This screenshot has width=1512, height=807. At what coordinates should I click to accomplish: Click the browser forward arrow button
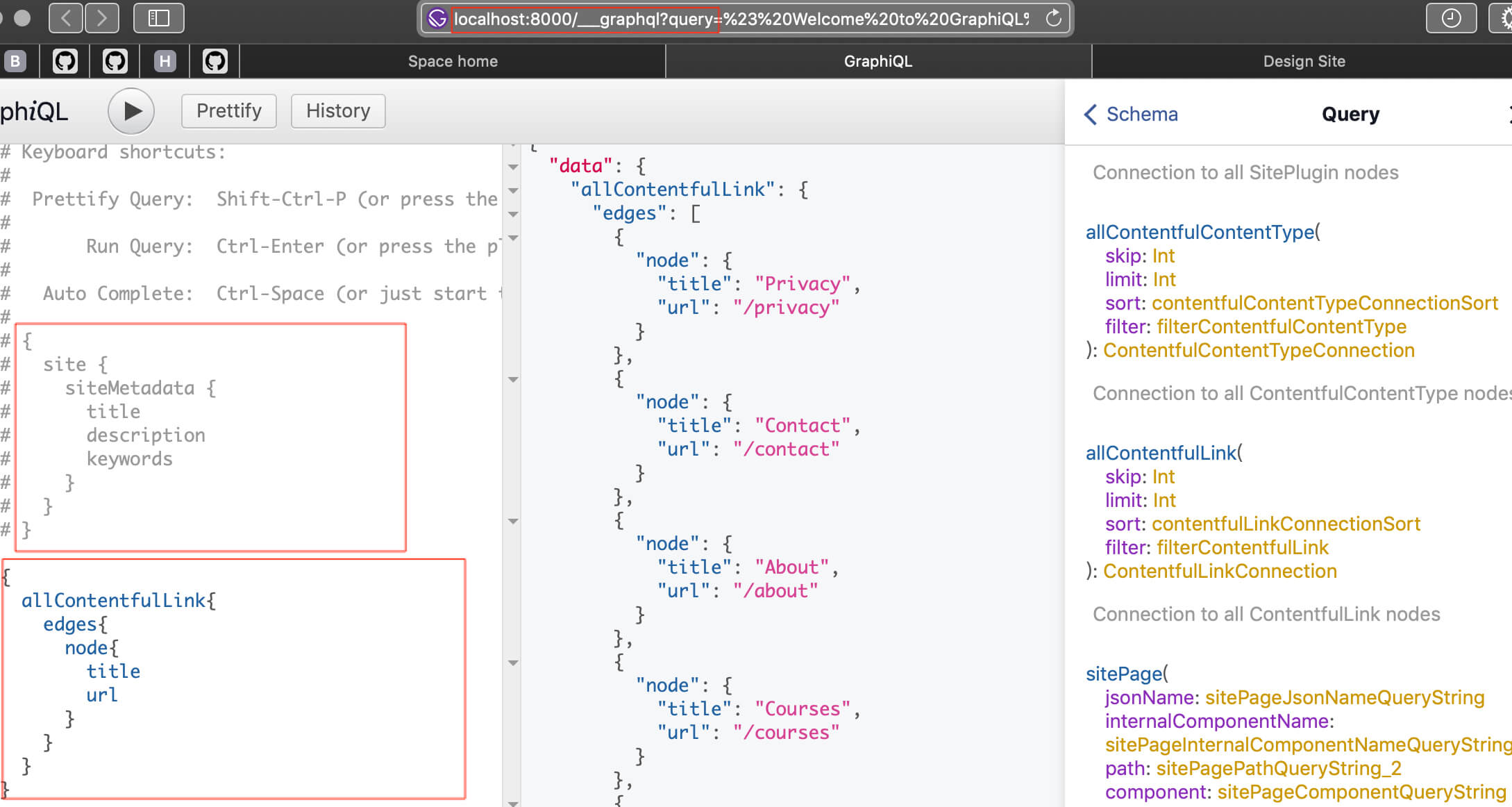tap(102, 18)
